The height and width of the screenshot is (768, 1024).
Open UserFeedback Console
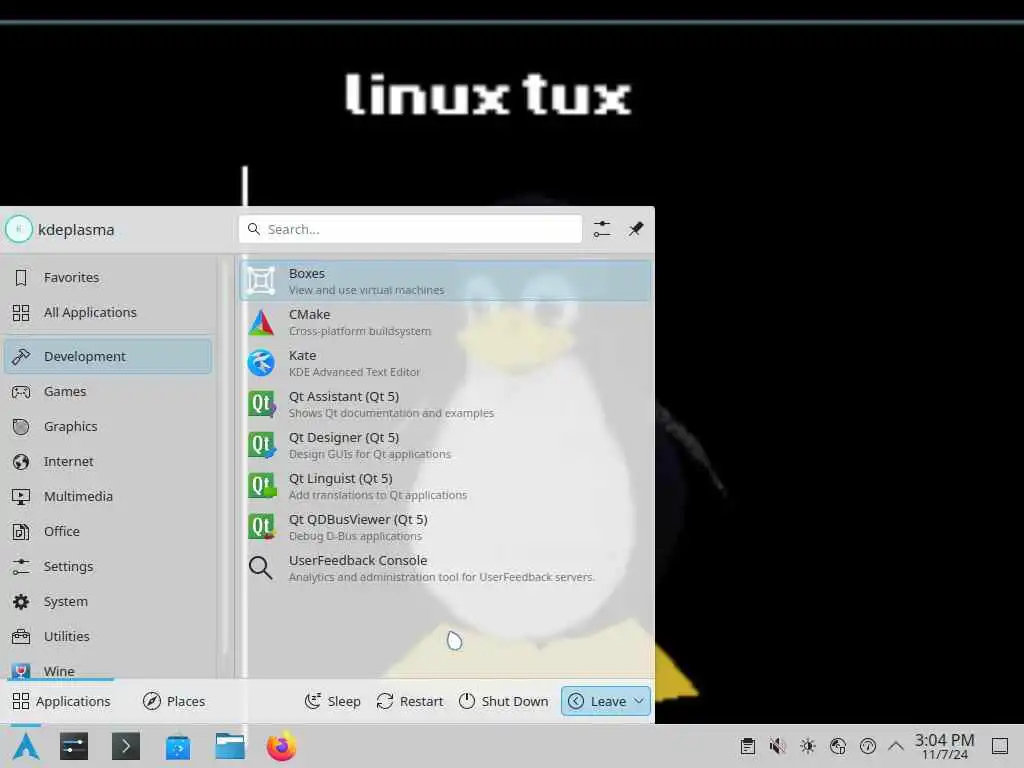pos(446,568)
